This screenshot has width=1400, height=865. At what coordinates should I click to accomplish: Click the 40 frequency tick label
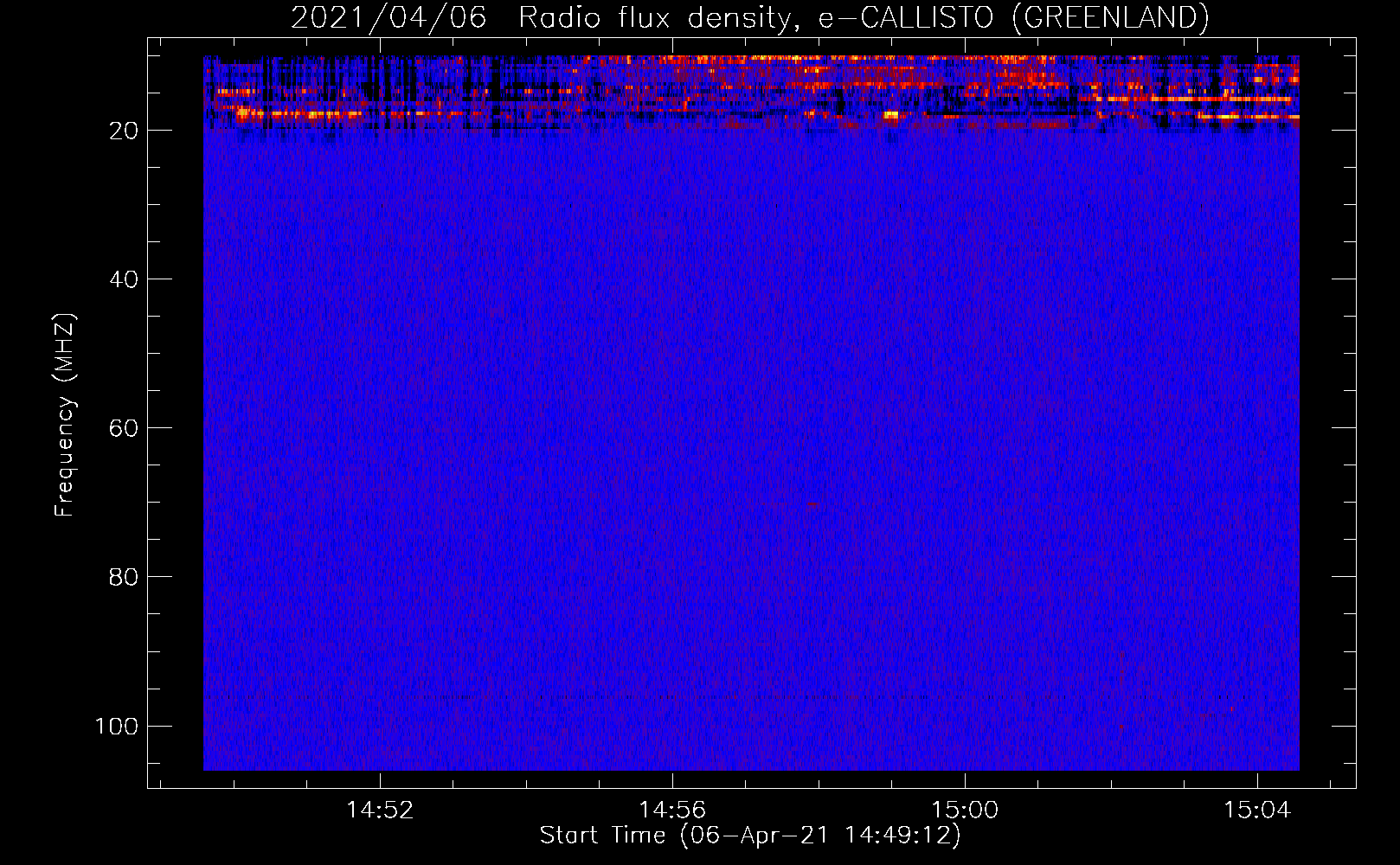124,279
